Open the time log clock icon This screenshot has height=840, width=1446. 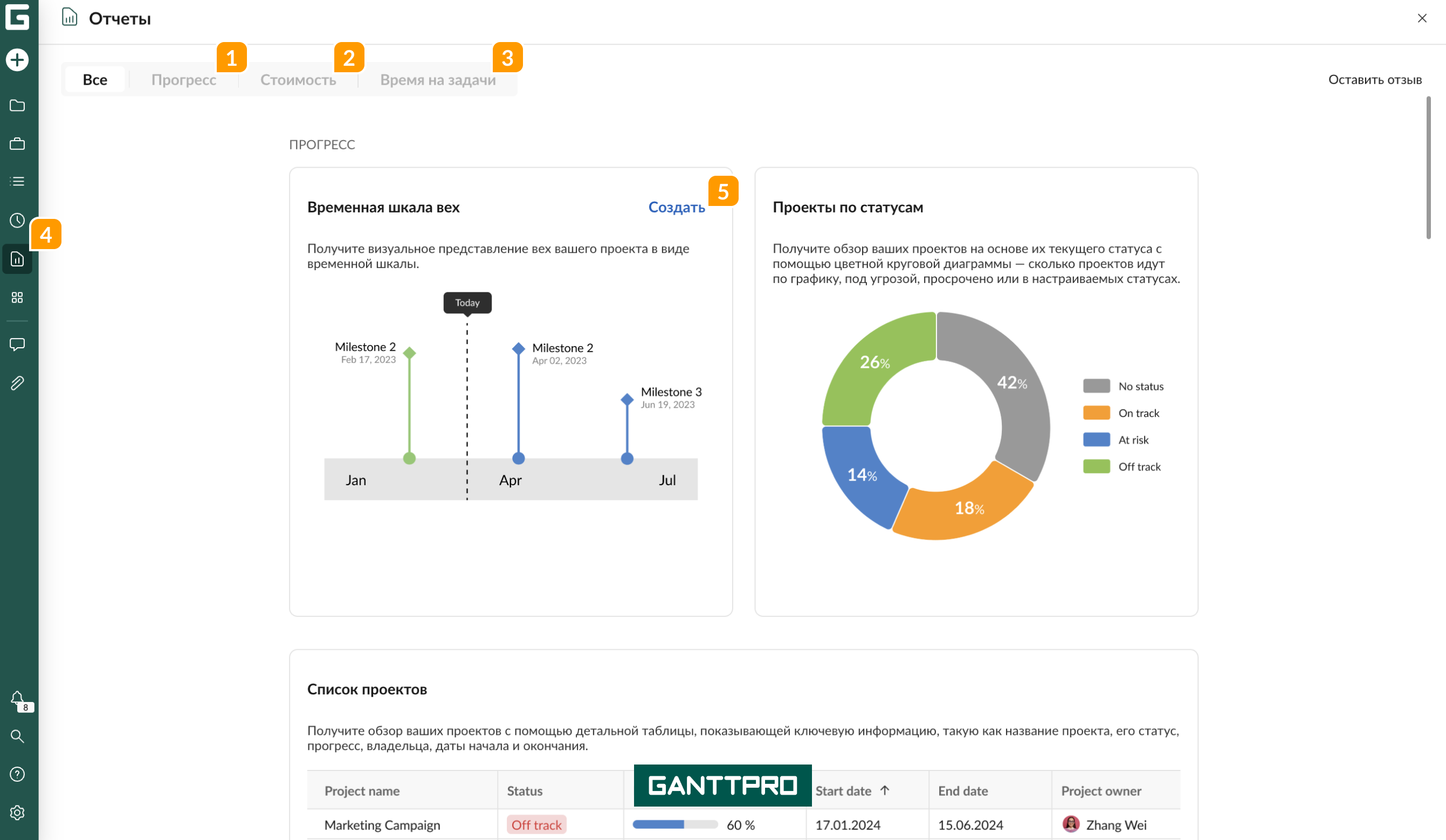[17, 221]
